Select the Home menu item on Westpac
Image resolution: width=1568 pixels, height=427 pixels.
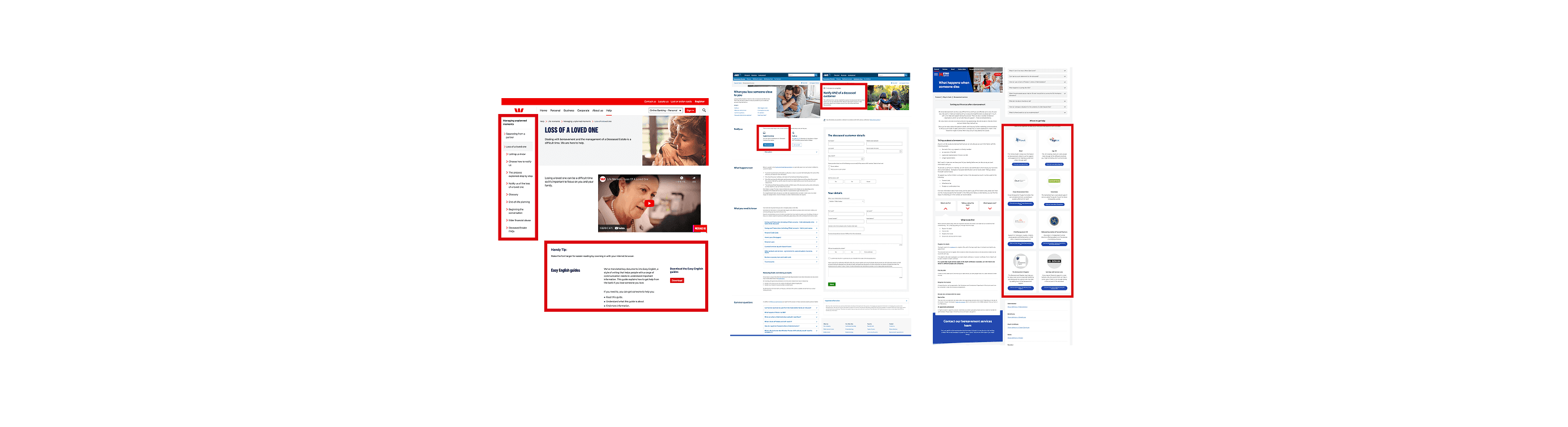(544, 111)
